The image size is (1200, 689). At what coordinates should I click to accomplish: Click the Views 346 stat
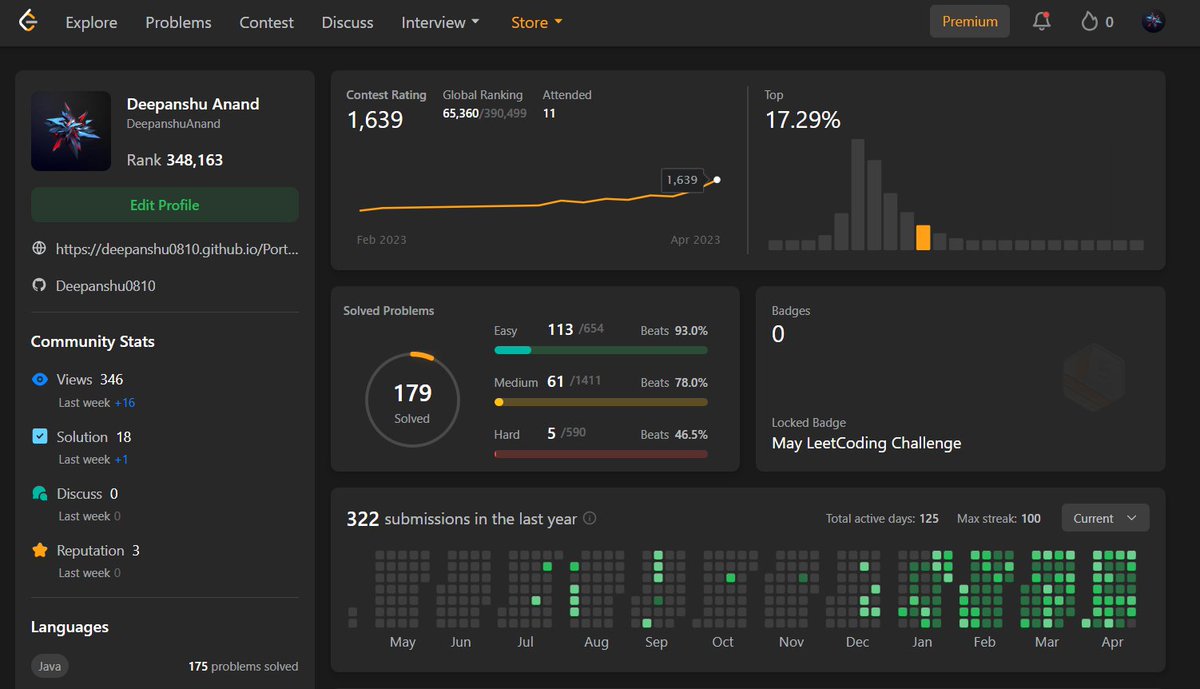click(90, 379)
